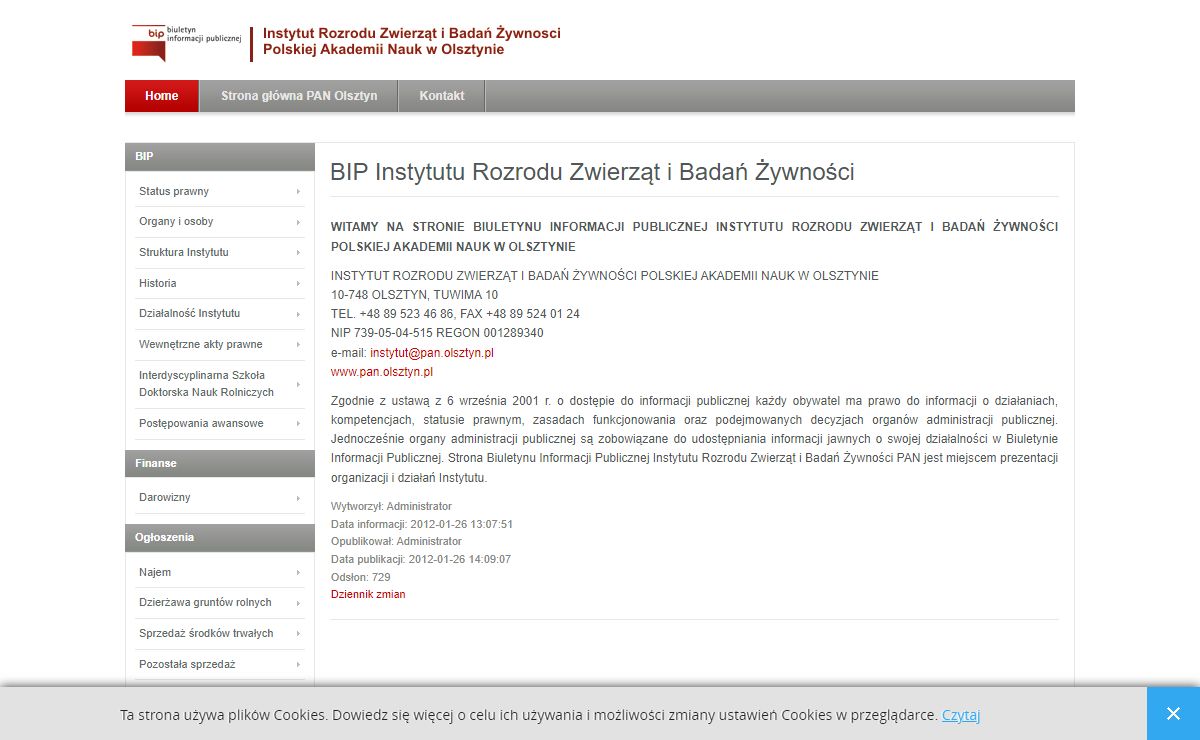Image resolution: width=1200 pixels, height=740 pixels.
Task: Open Najem under Ogłoszenia
Action: click(220, 572)
